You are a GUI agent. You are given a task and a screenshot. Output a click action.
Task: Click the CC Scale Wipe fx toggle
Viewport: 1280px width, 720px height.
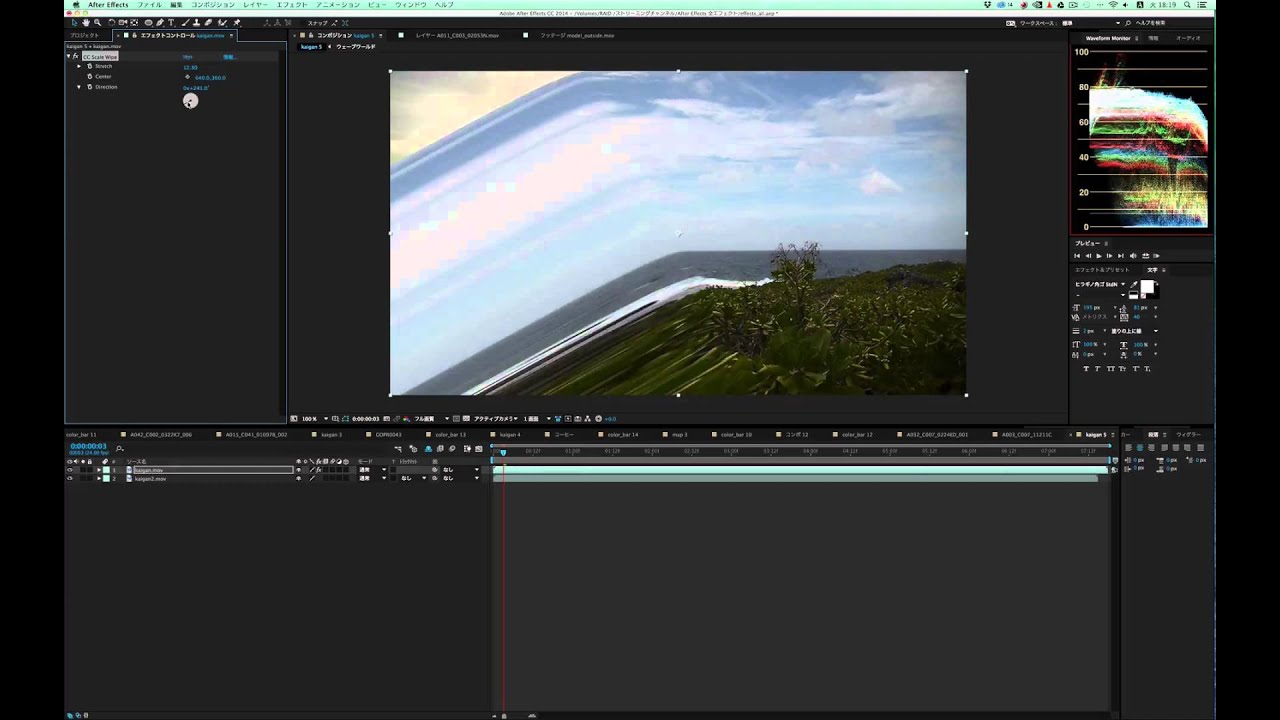click(x=76, y=56)
